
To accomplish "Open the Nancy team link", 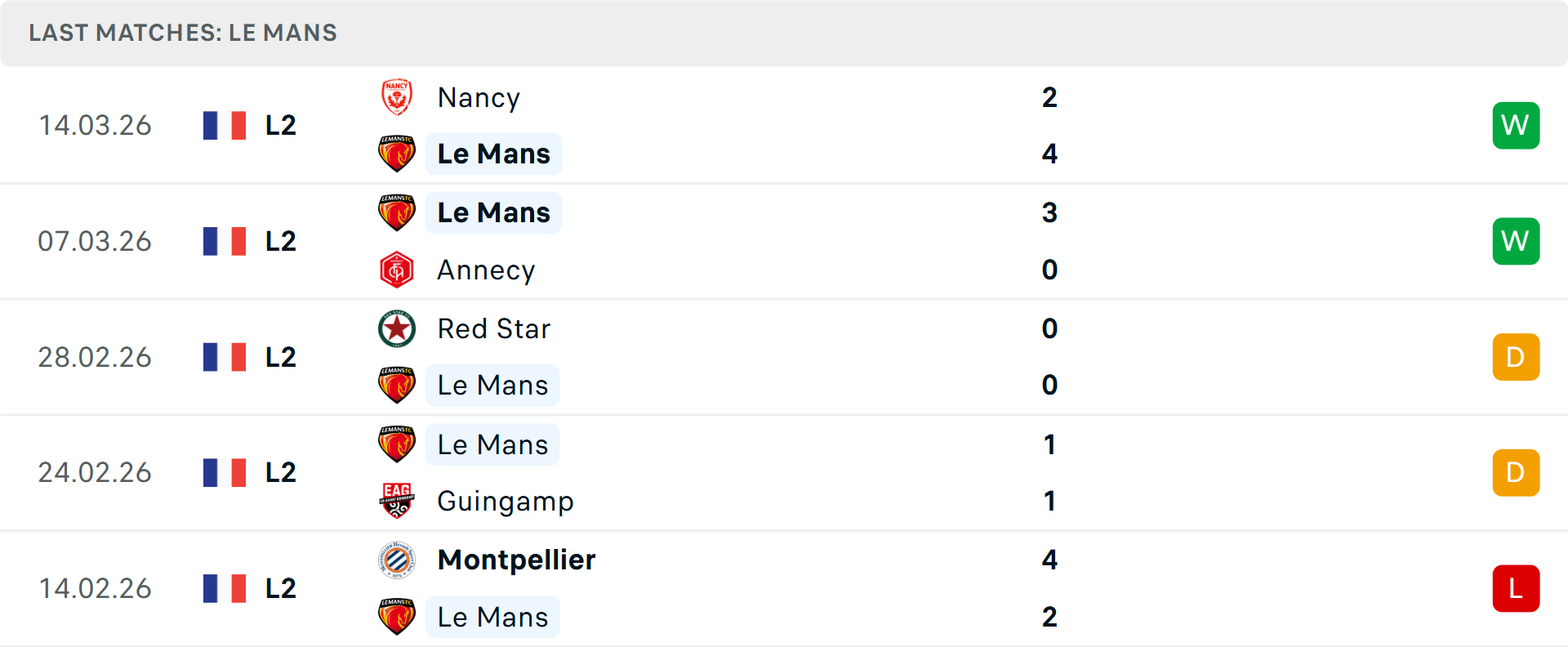I will tap(479, 98).
